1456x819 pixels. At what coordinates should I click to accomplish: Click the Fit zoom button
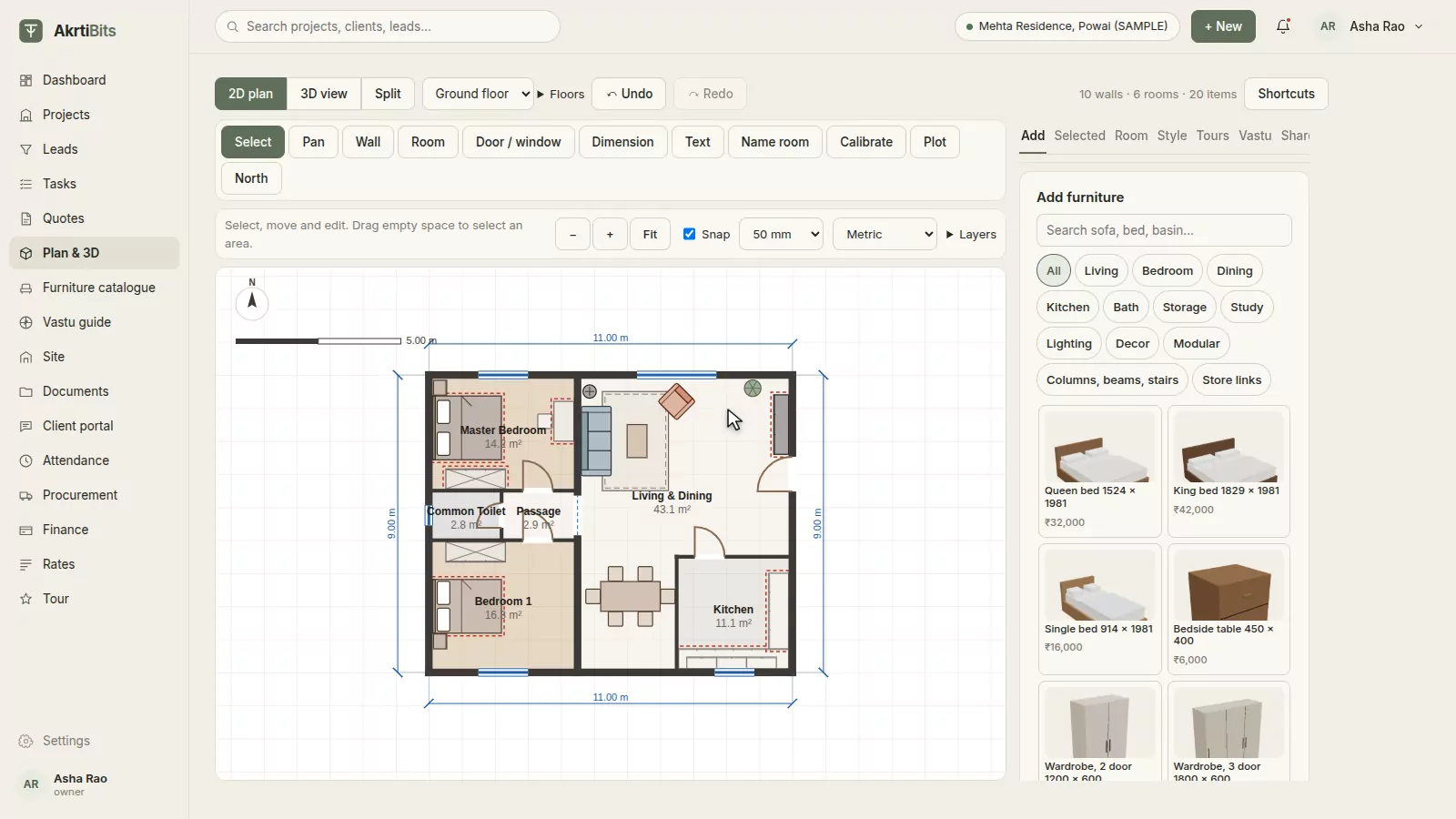[650, 234]
